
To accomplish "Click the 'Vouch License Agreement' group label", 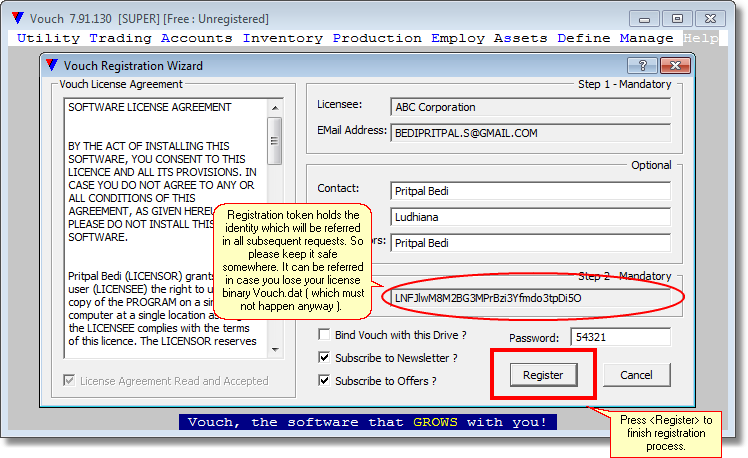I will (x=121, y=84).
